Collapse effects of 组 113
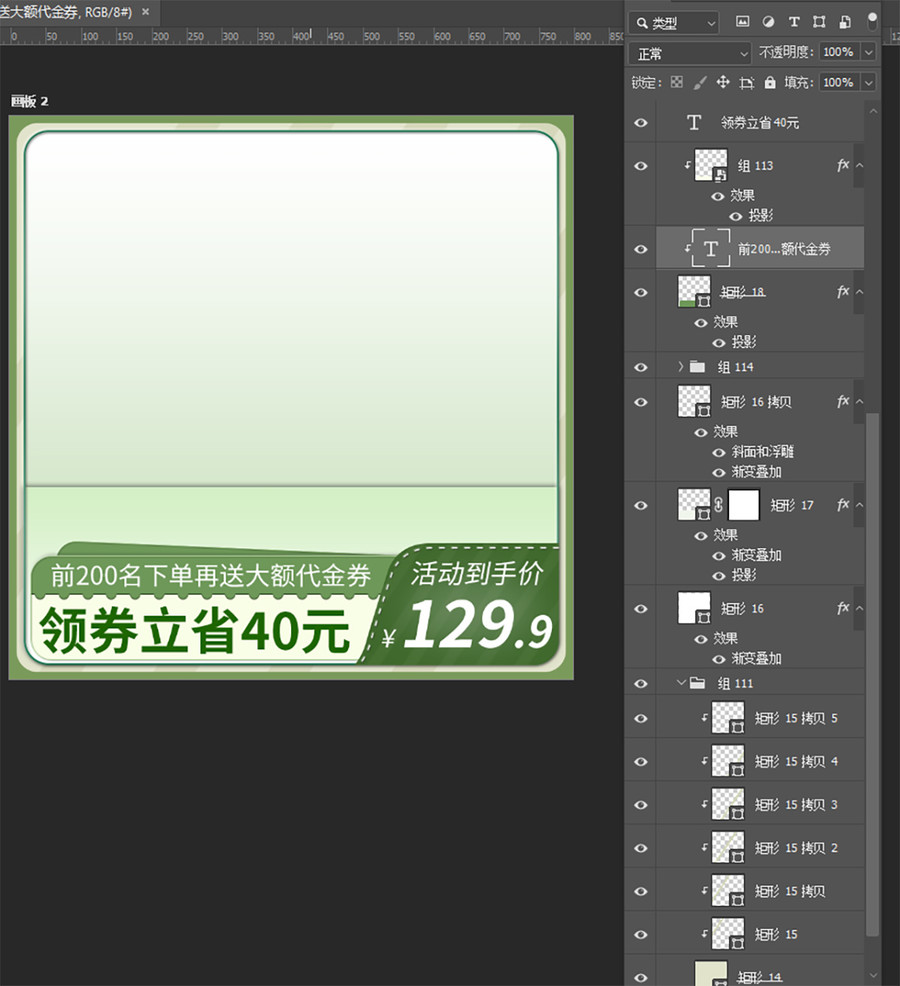This screenshot has height=986, width=900. tap(859, 165)
